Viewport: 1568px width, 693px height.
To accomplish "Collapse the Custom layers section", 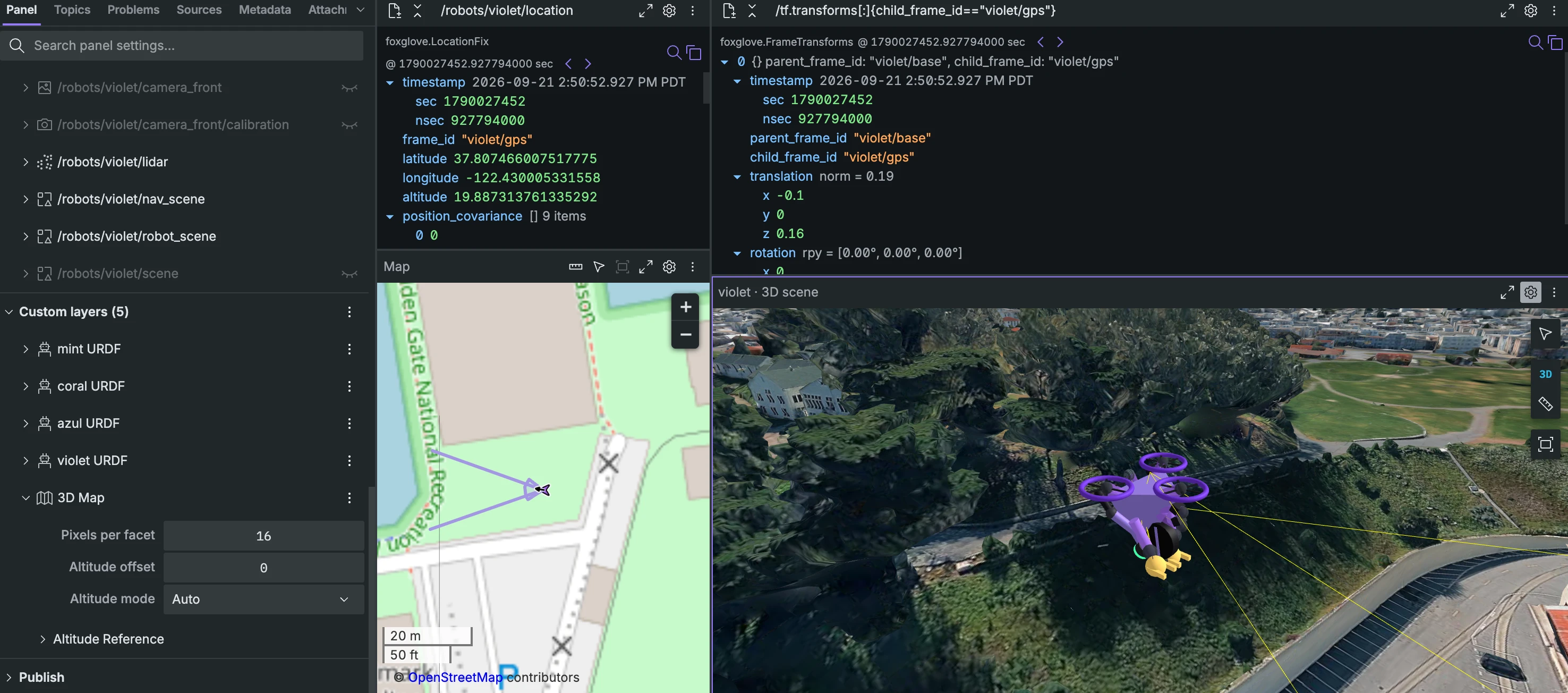I will [8, 312].
